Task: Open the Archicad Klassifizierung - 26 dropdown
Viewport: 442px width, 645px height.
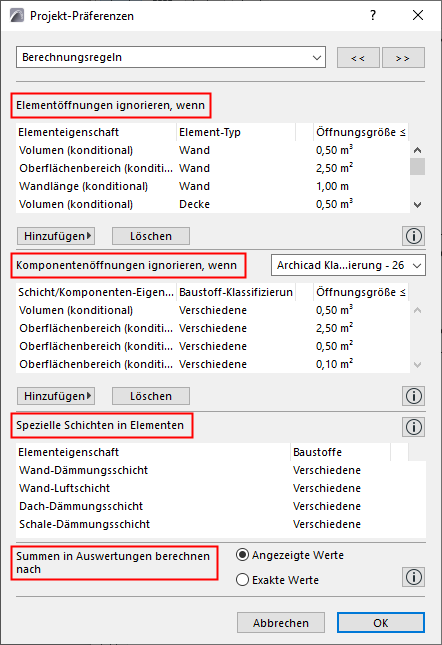Action: pos(348,265)
